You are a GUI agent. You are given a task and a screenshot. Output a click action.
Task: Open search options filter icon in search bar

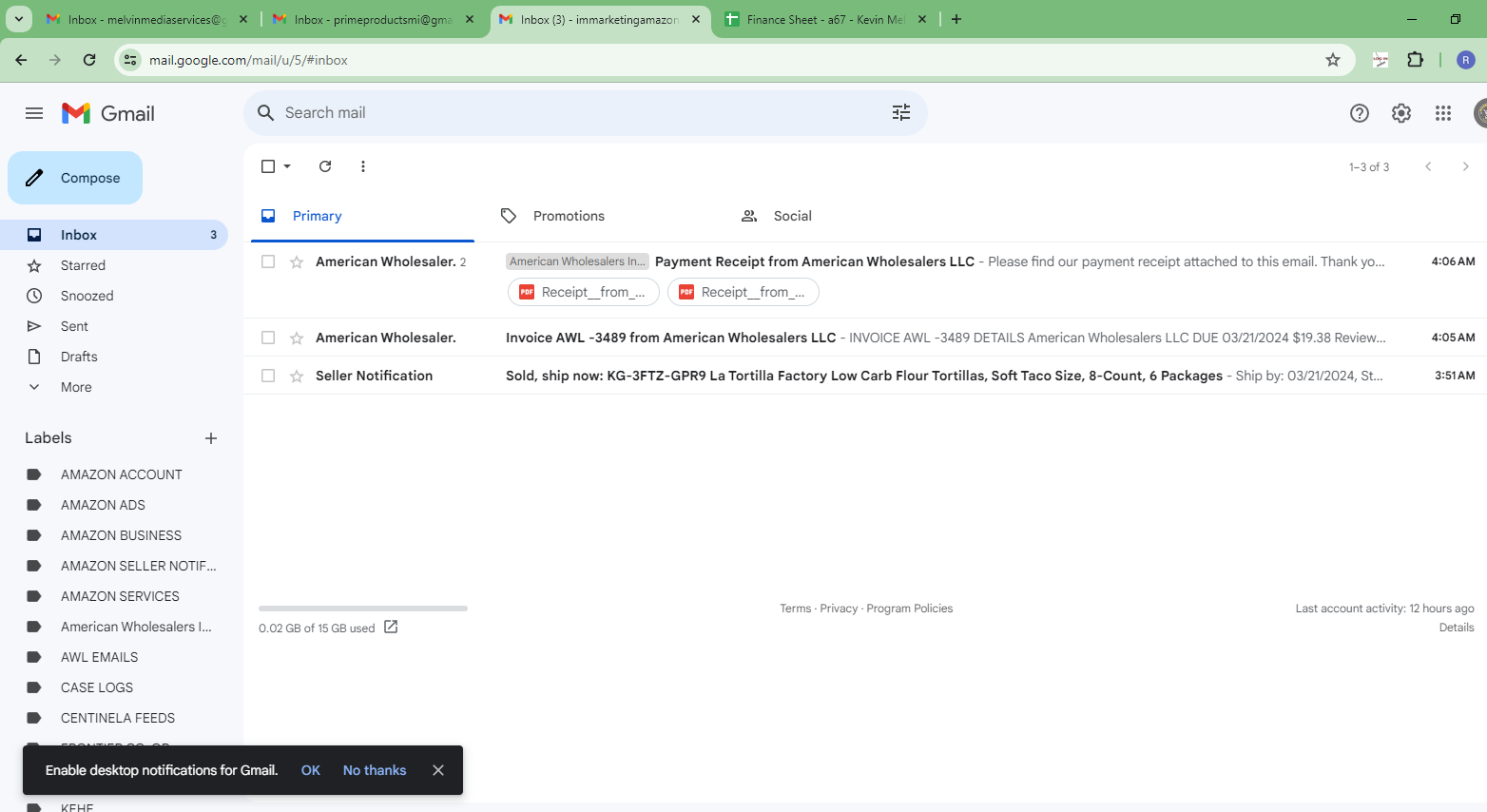pyautogui.click(x=901, y=112)
